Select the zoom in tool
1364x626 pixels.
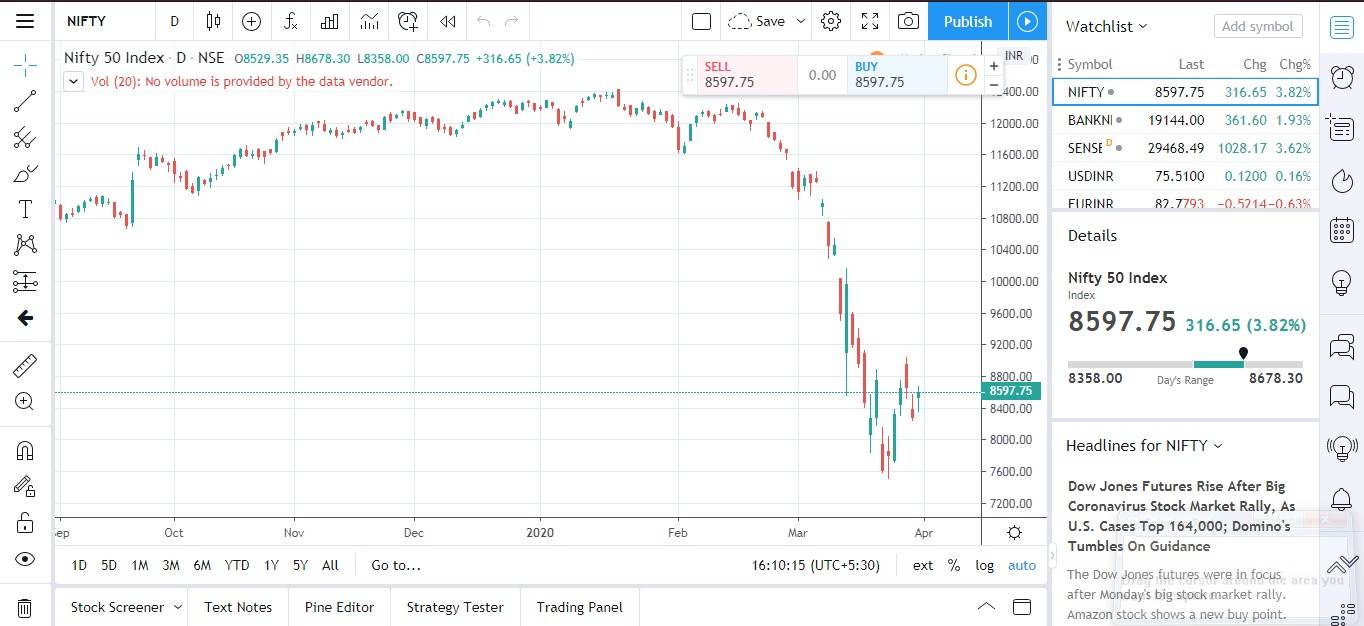pos(25,402)
